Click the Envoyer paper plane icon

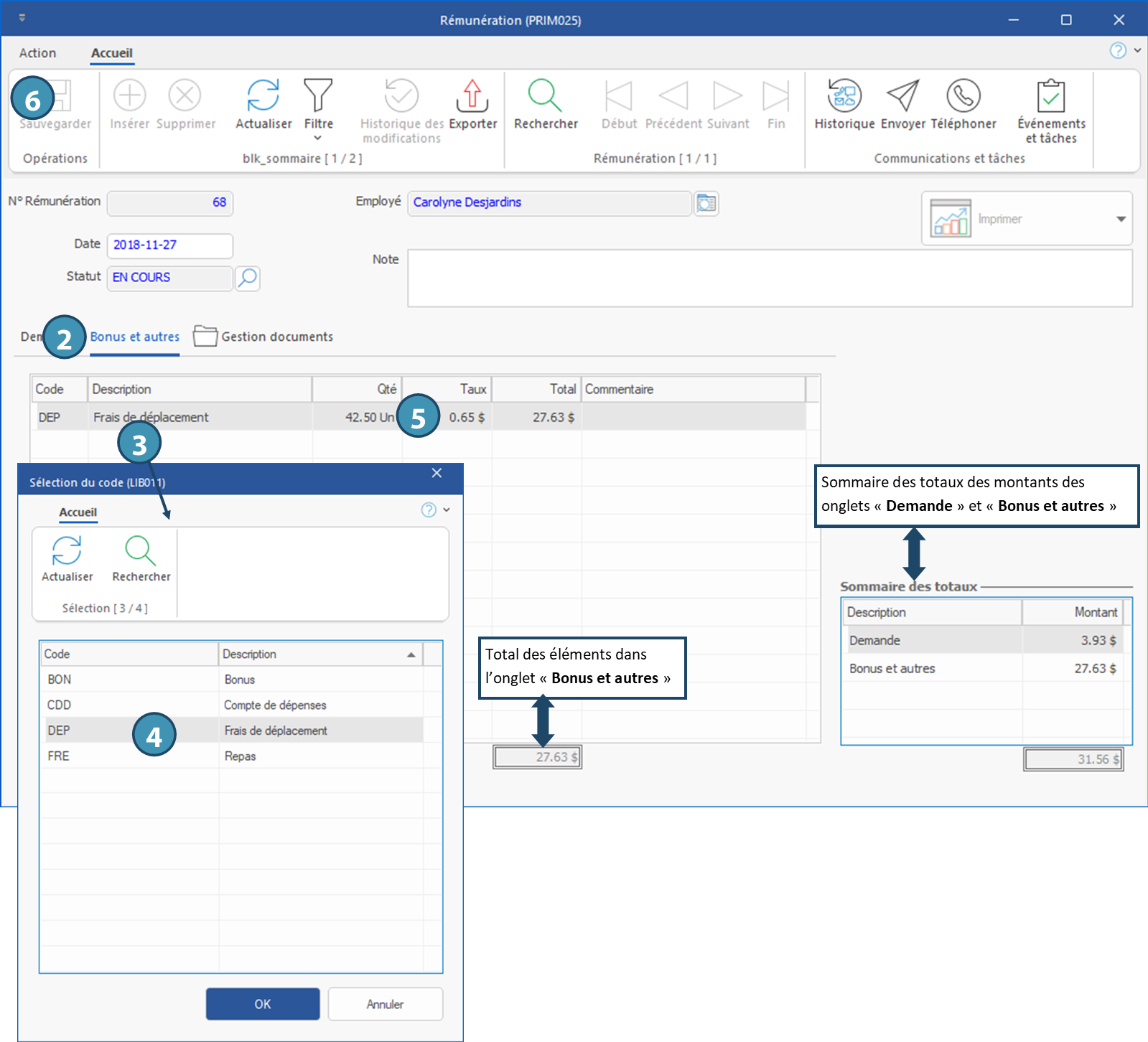point(902,96)
